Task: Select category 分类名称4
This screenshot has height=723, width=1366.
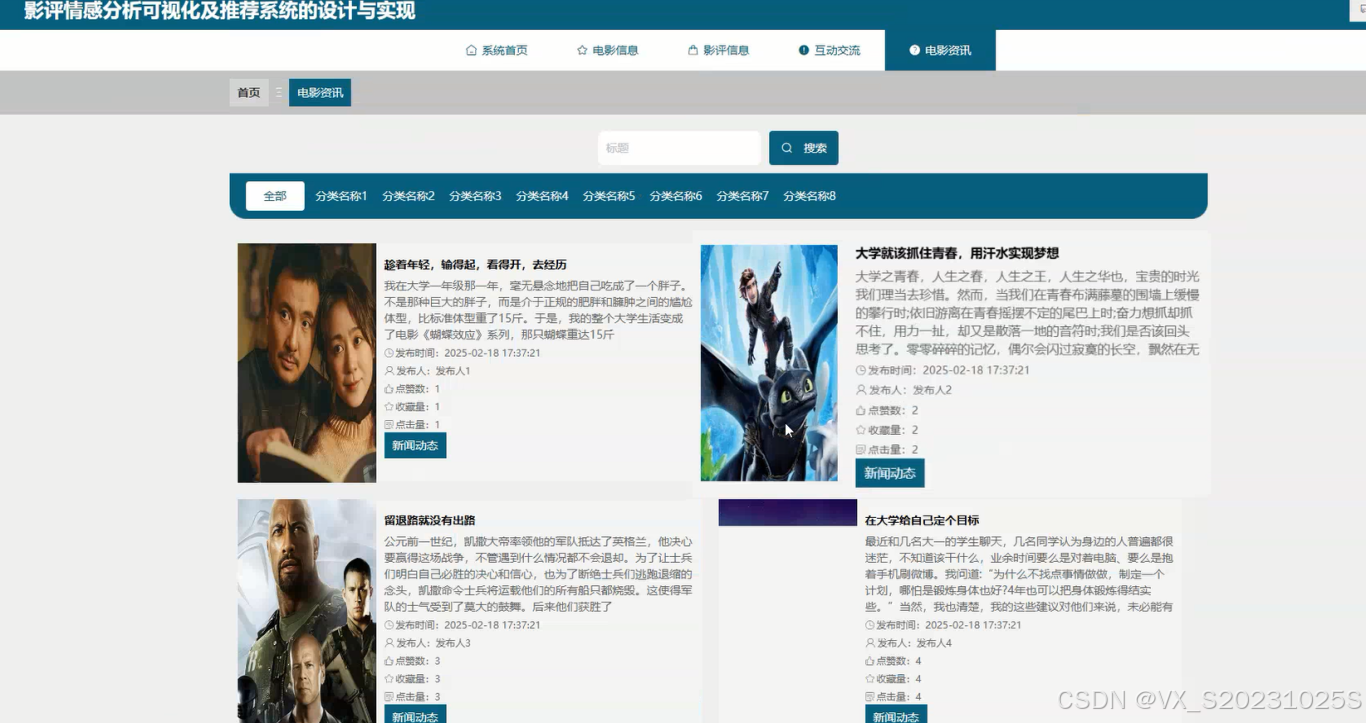Action: pos(542,196)
